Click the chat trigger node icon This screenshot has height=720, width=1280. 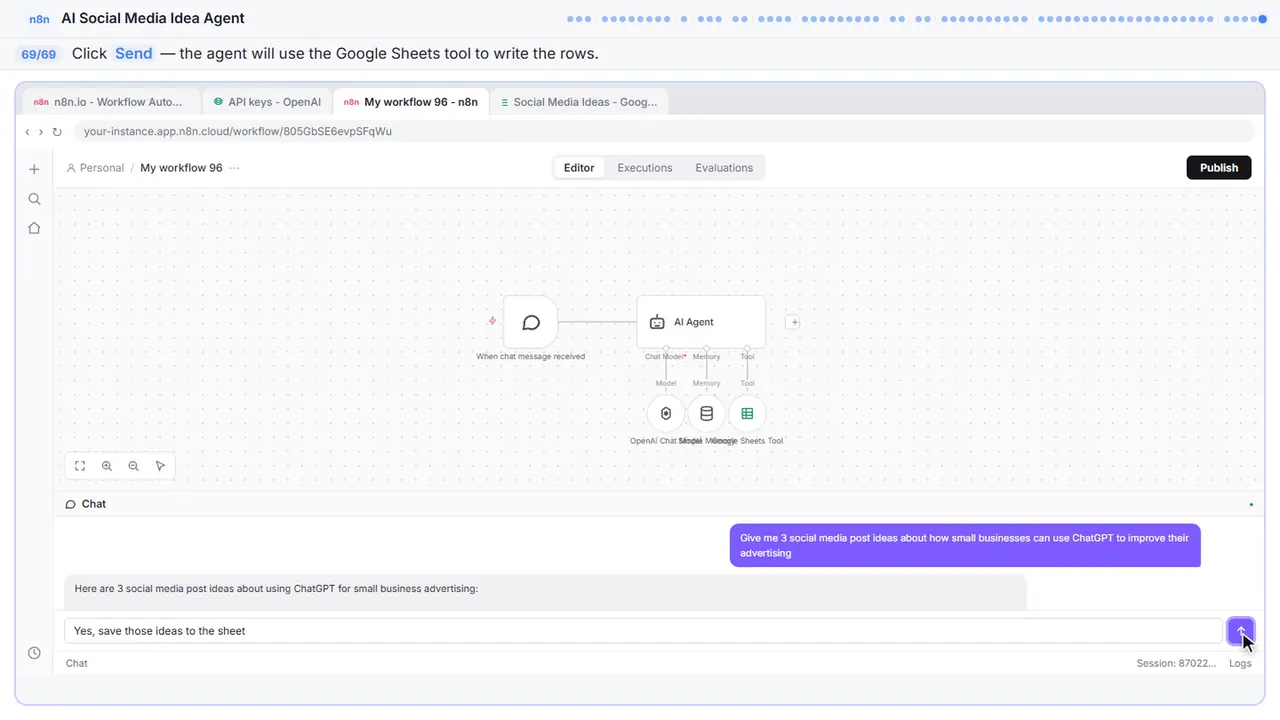[531, 322]
